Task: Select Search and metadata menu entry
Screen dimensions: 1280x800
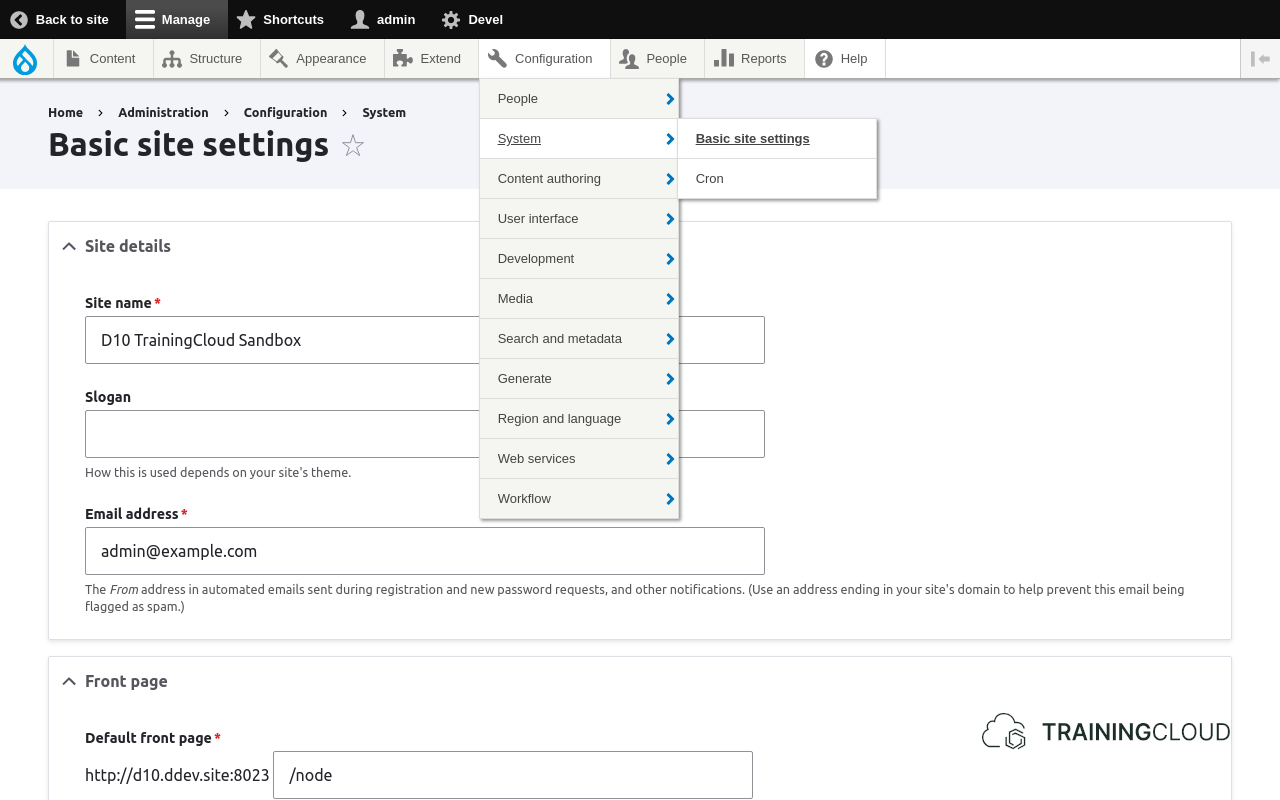Action: (x=579, y=339)
